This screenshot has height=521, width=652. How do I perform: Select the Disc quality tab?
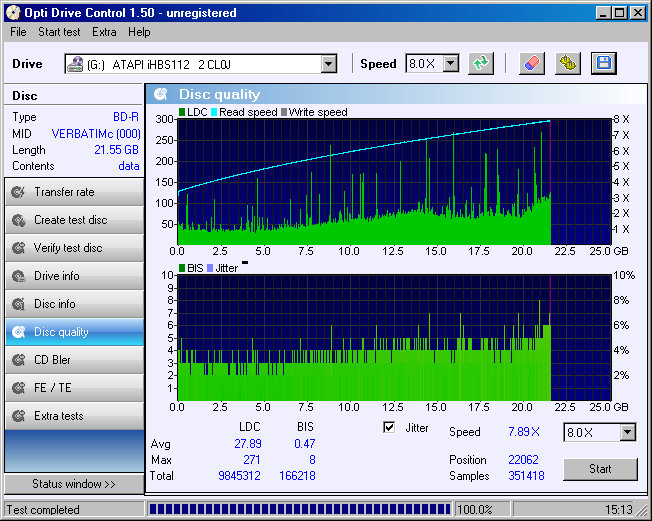click(74, 332)
